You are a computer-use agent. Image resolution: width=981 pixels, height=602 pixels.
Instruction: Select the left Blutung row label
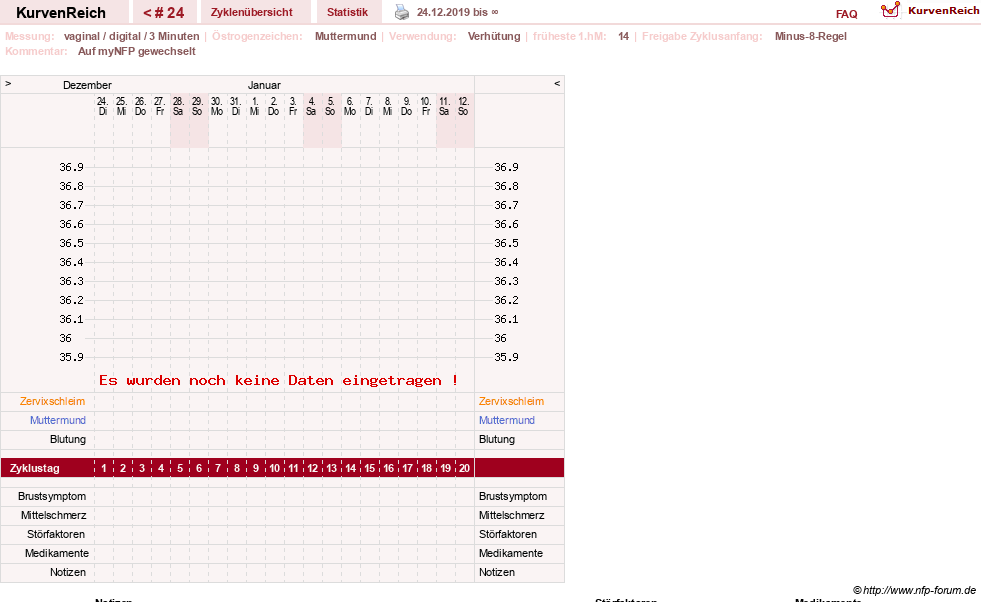(x=68, y=439)
